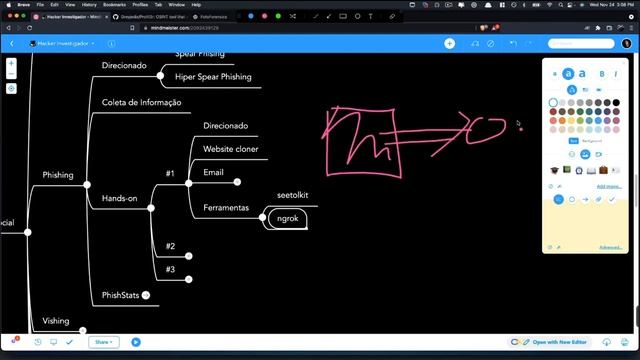Viewport: 640px width, 360px height.
Task: Start the map playback button
Action: point(136,342)
